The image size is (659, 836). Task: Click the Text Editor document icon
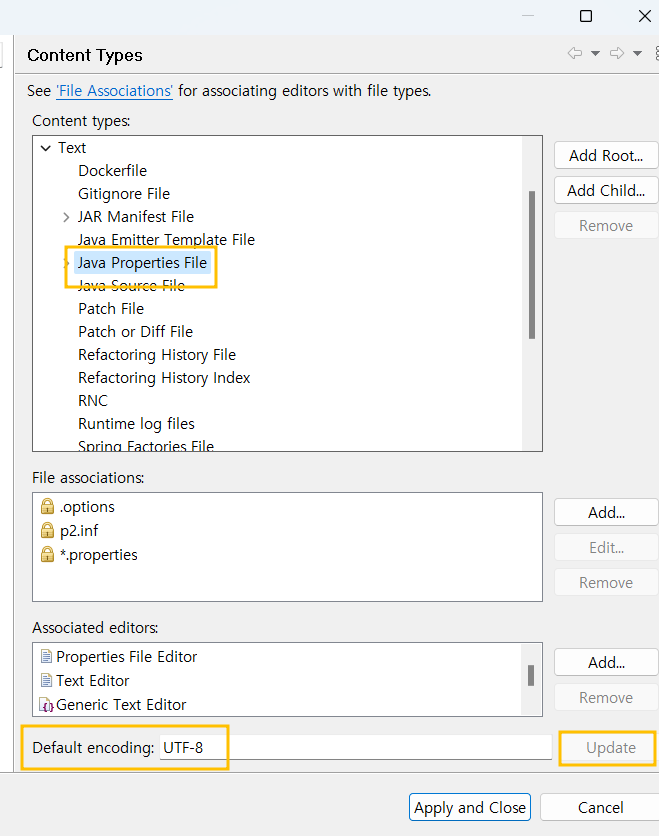point(46,680)
